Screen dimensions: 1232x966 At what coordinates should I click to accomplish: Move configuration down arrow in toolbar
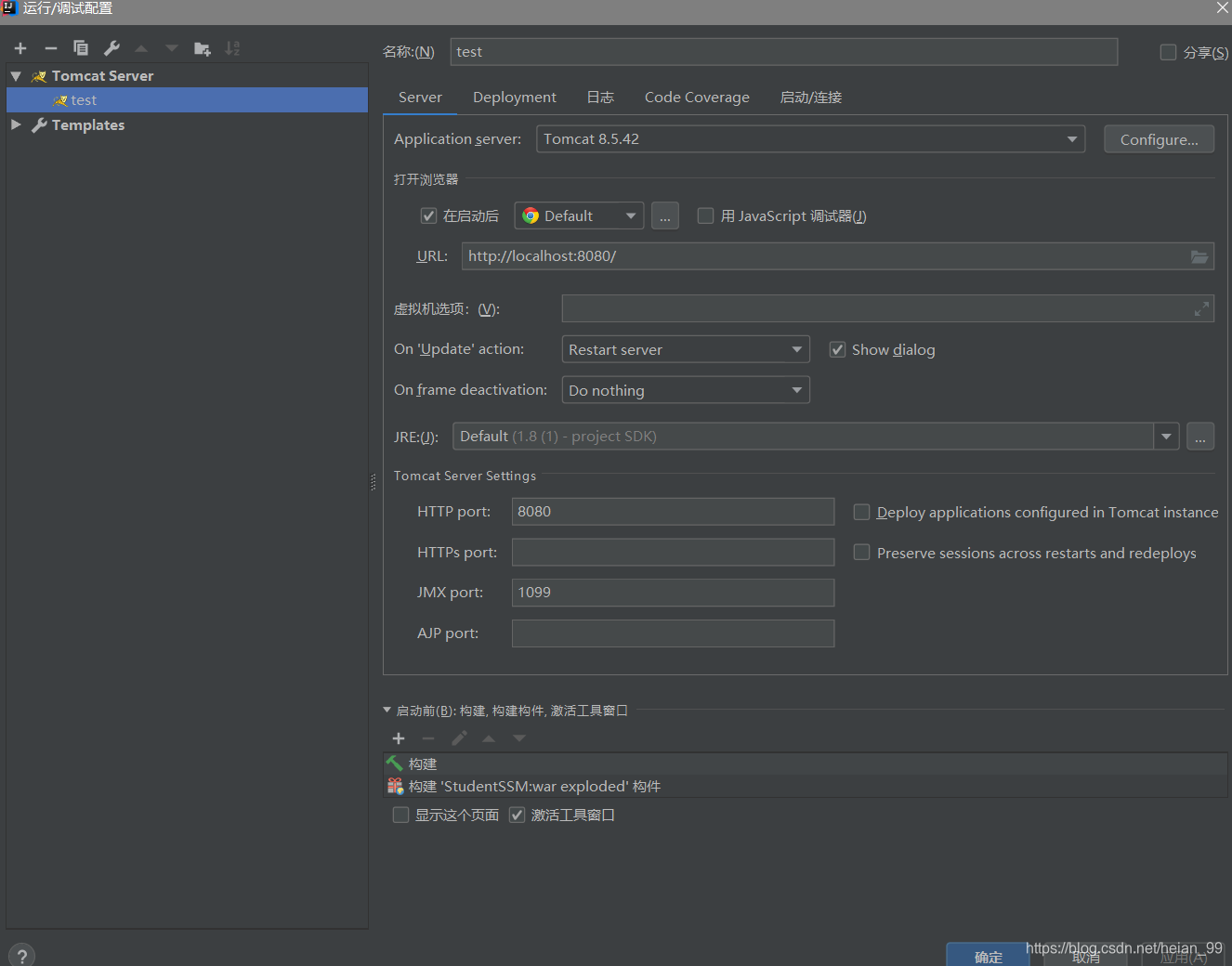[171, 48]
